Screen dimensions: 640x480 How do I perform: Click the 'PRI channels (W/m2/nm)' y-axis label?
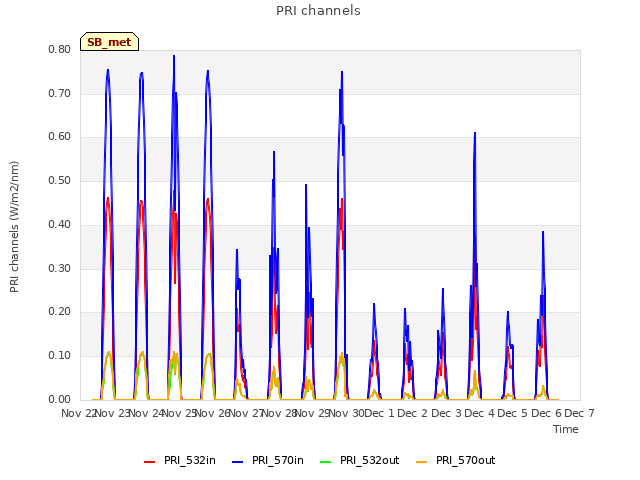coord(14,227)
